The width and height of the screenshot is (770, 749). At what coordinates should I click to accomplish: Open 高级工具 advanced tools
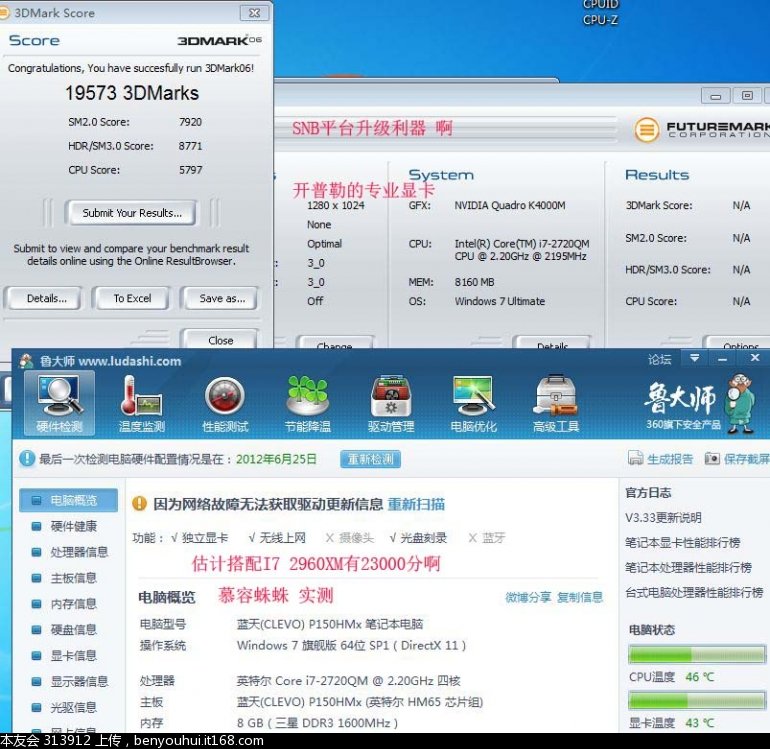pos(556,404)
